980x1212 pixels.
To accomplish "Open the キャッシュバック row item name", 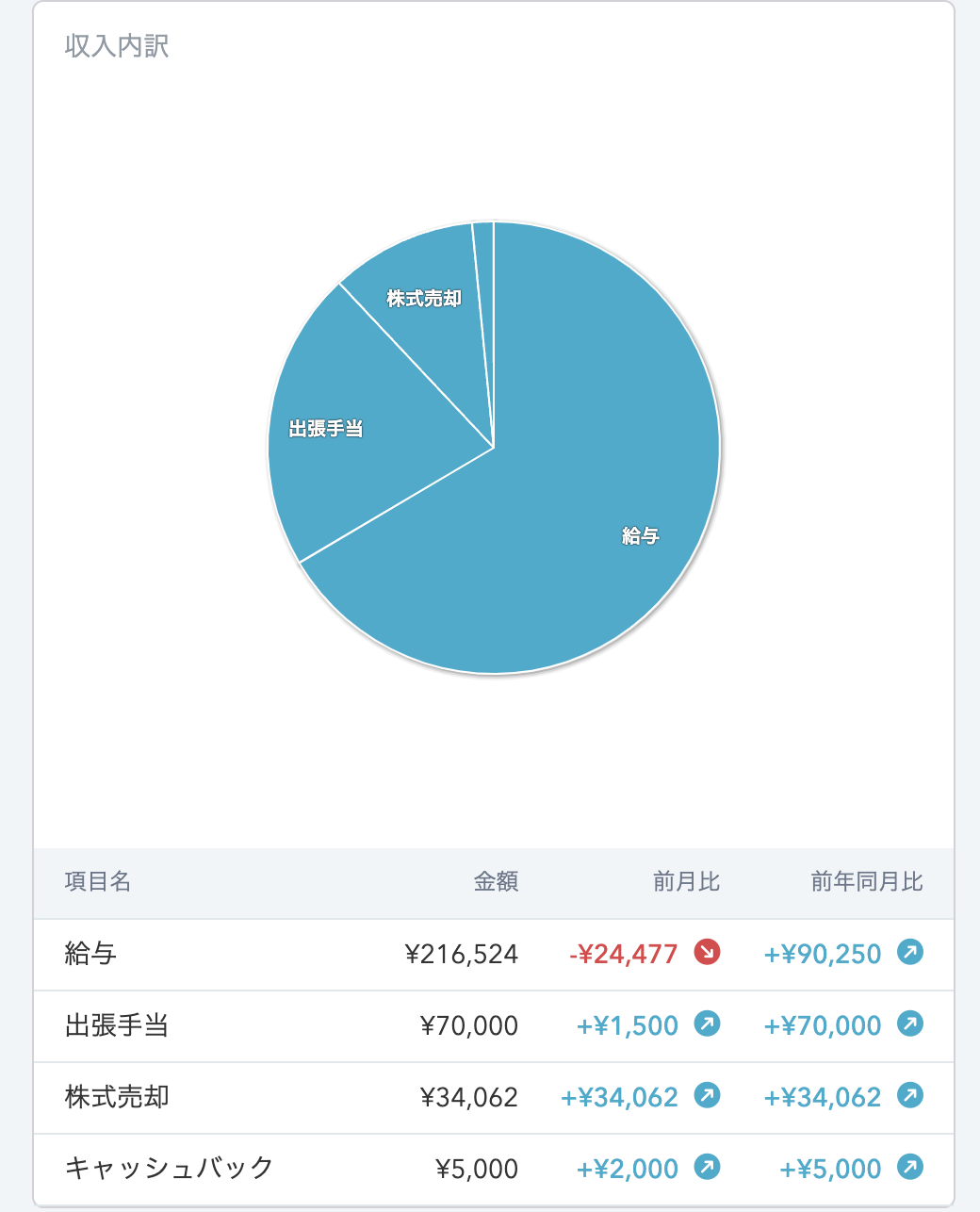I will (169, 1169).
